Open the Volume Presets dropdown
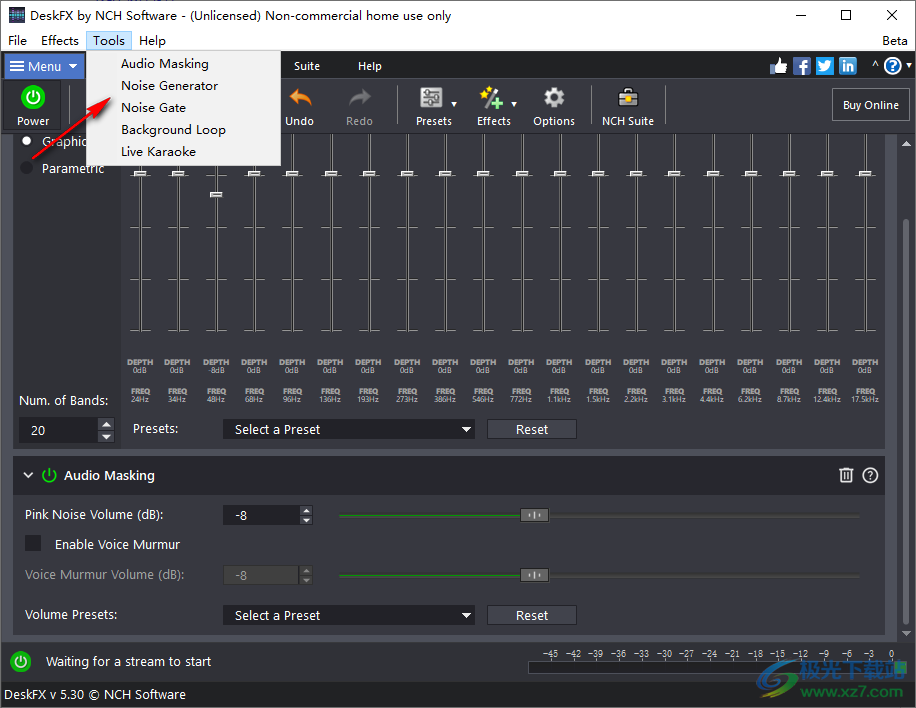916x708 pixels. (x=348, y=615)
